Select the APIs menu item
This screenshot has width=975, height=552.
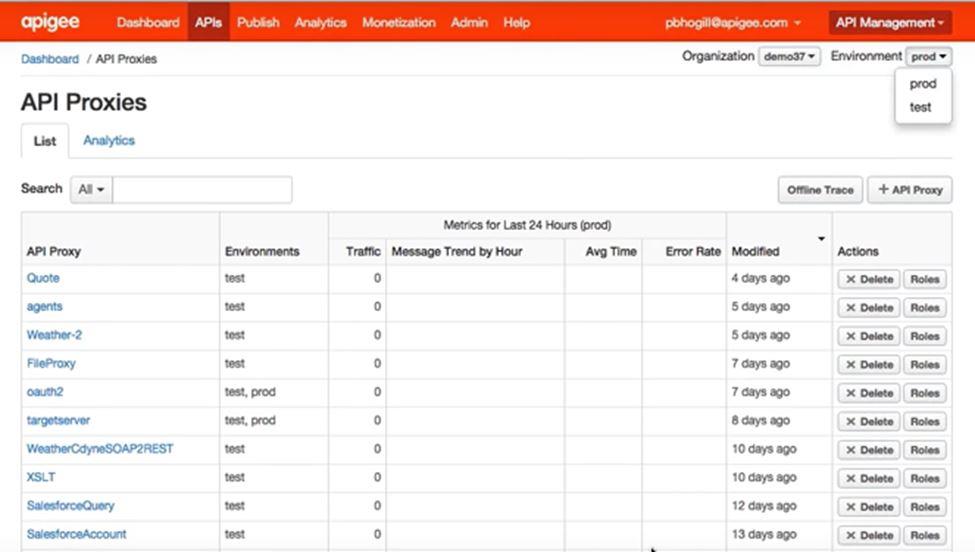[208, 22]
